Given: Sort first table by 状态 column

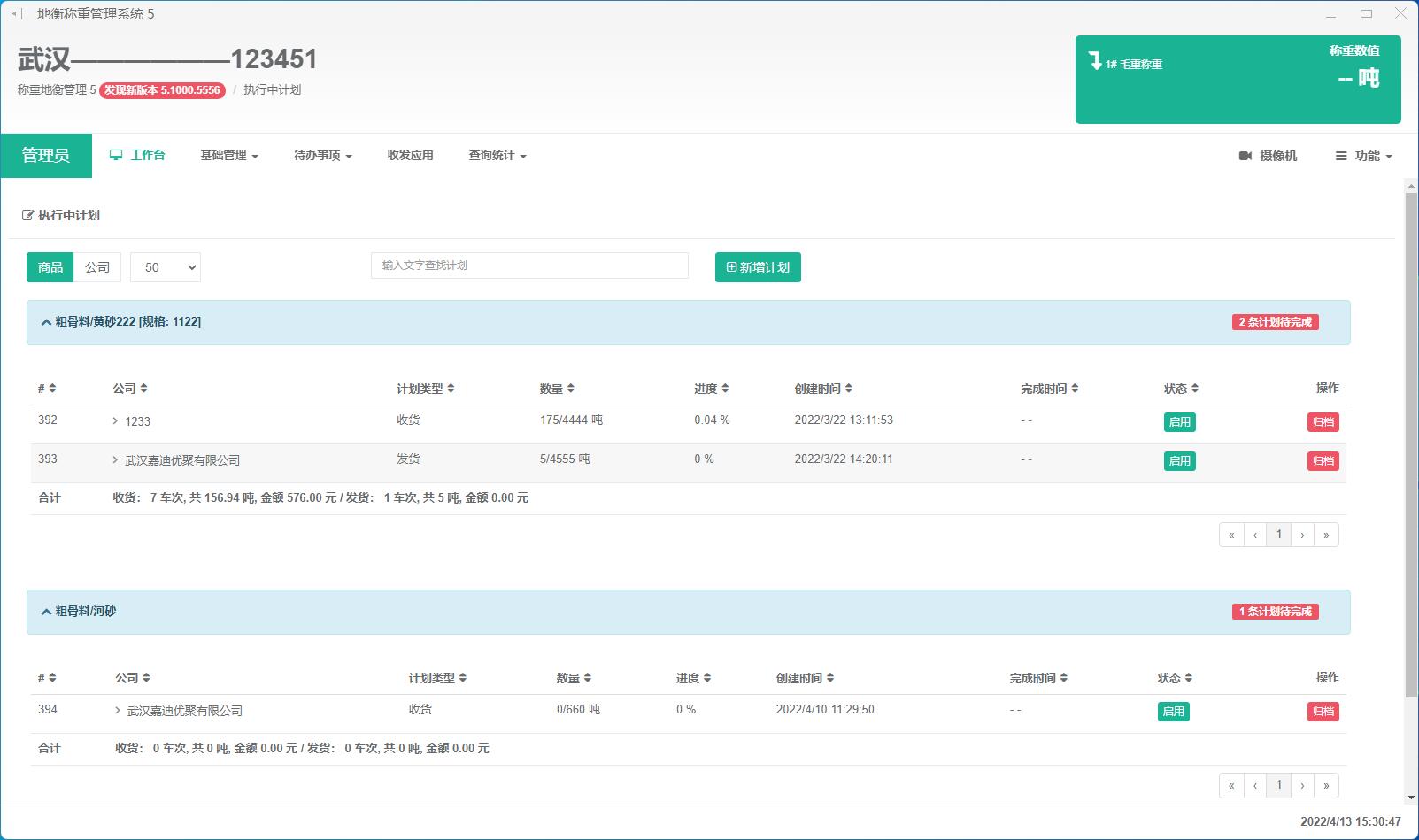Looking at the screenshot, I should 1182,389.
